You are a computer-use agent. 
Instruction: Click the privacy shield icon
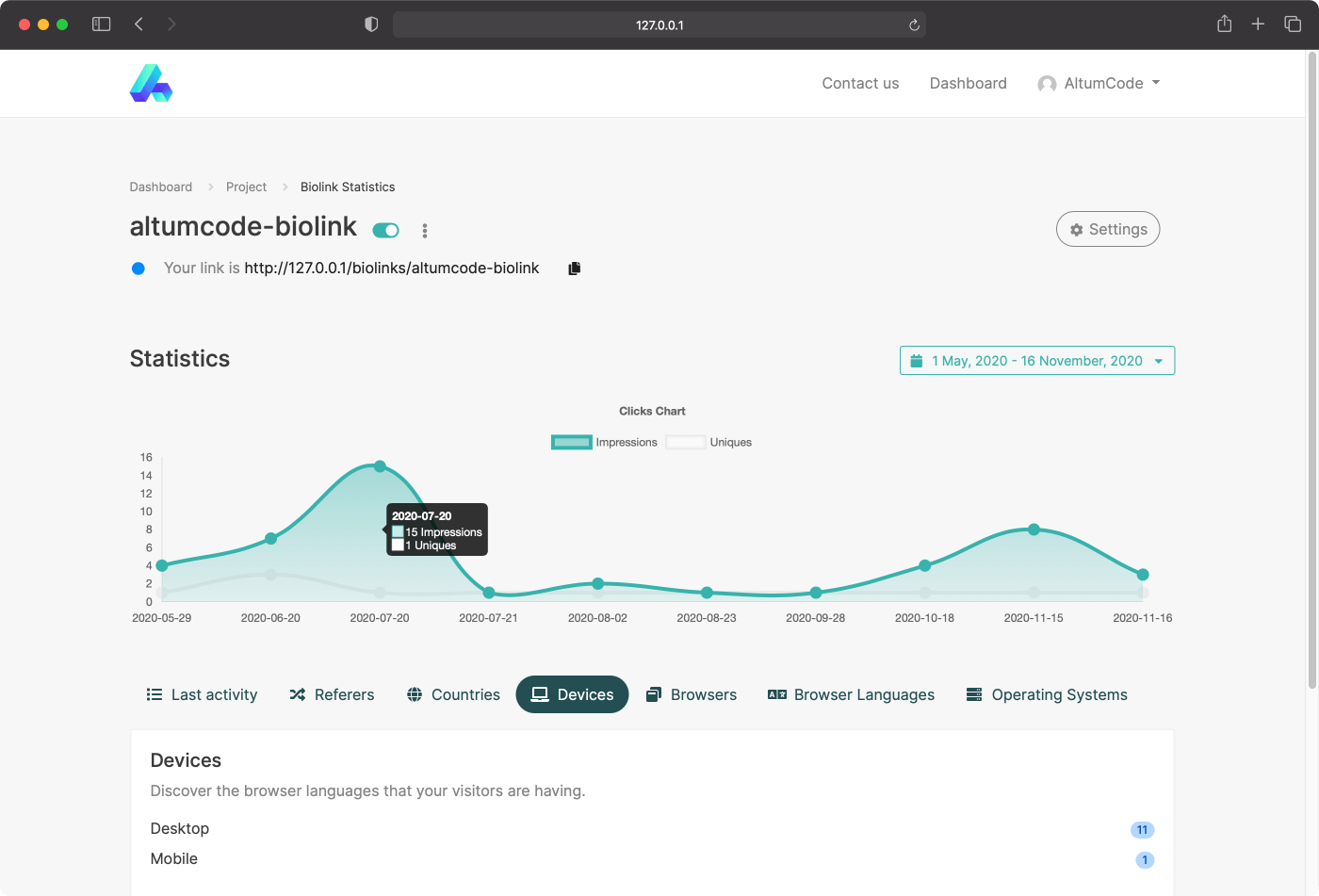(371, 24)
